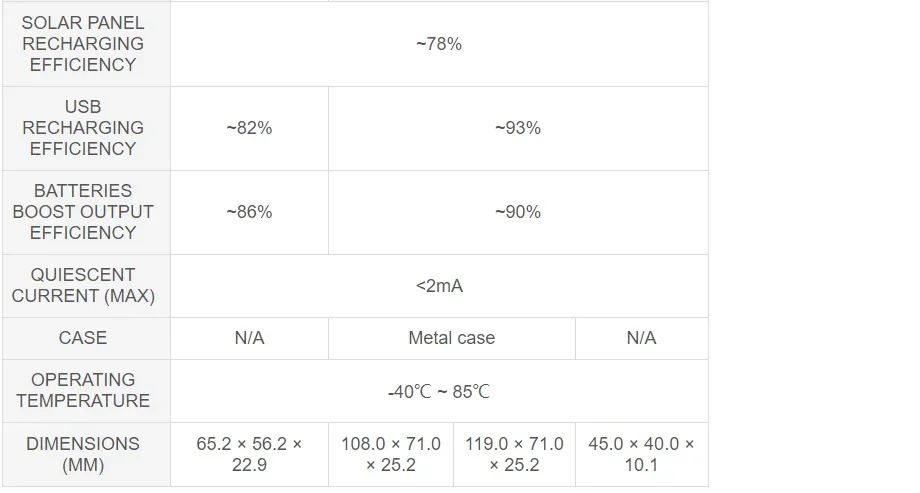
Task: Click the DIMENSIONS (MM) row header
Action: (83, 453)
